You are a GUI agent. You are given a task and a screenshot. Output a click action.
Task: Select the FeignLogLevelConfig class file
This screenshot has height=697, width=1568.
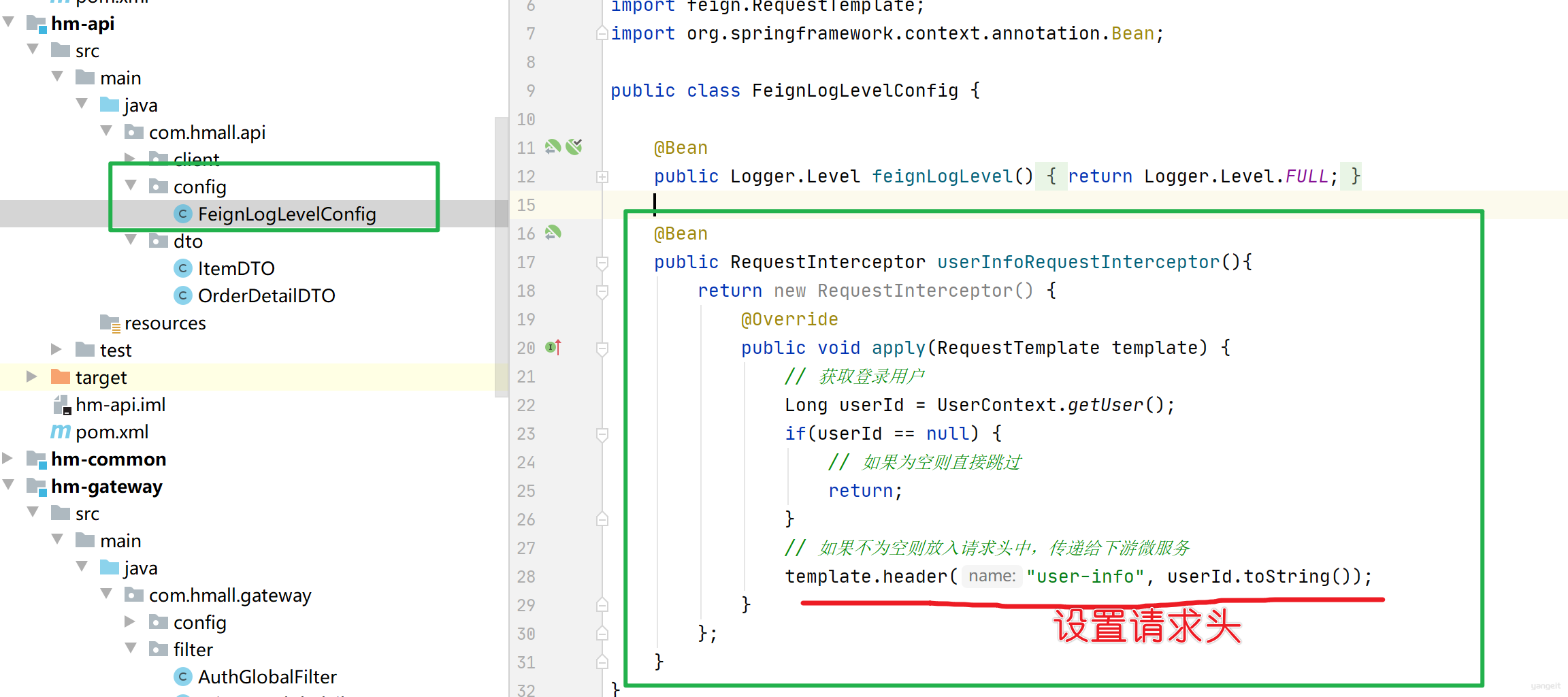(287, 214)
